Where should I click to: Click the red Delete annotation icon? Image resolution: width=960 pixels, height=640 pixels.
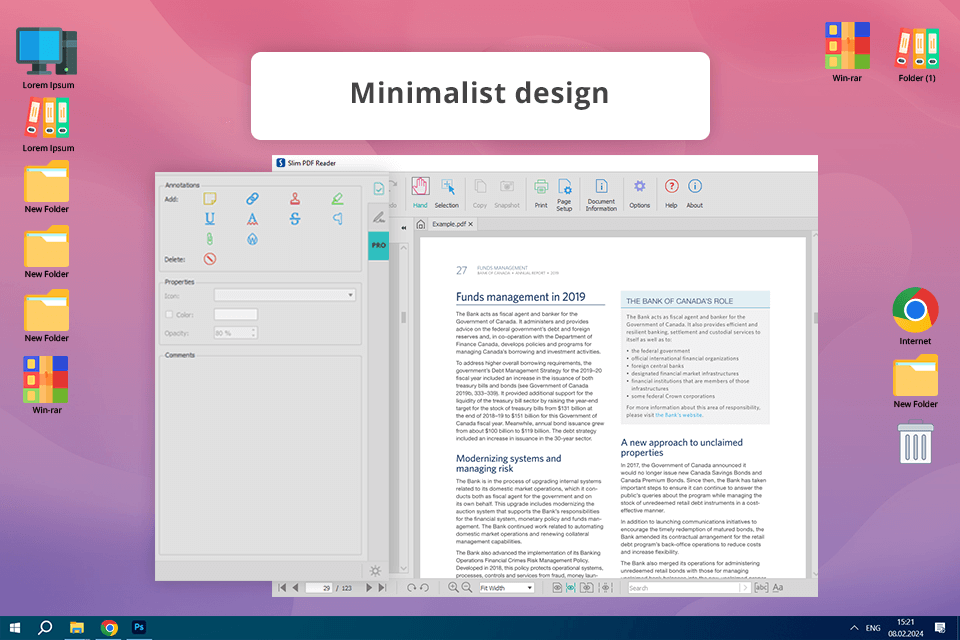(x=210, y=259)
